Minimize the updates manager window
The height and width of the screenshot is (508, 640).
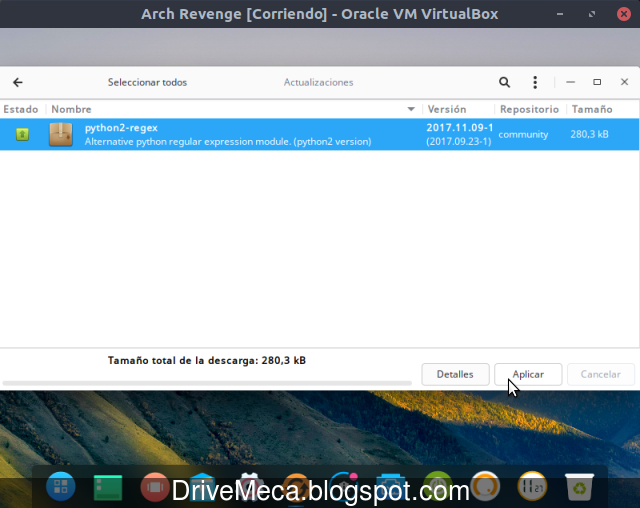click(571, 82)
